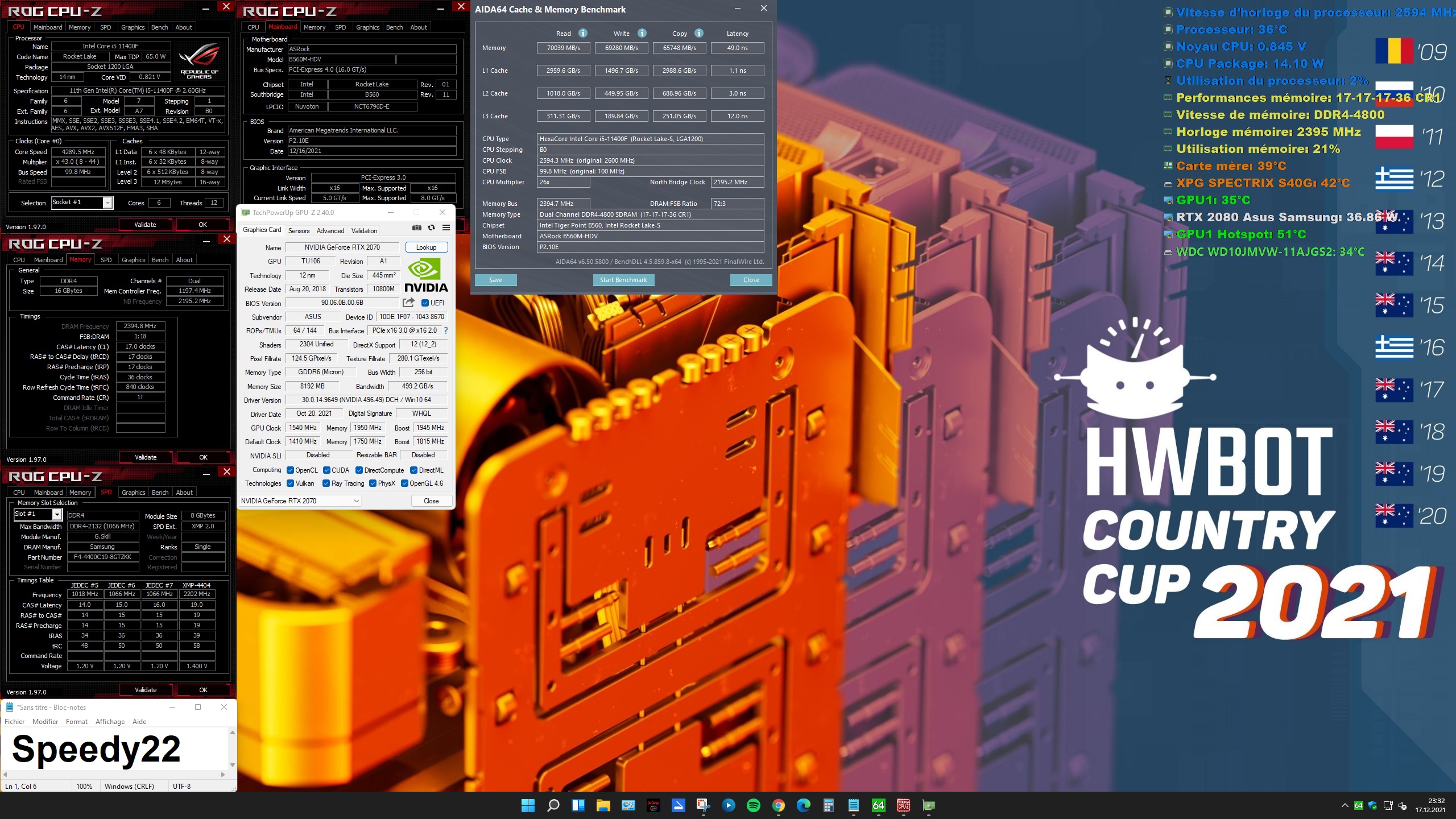Viewport: 1456px width, 819px height.
Task: Toggle the CUDA checkbox
Action: pyautogui.click(x=326, y=470)
